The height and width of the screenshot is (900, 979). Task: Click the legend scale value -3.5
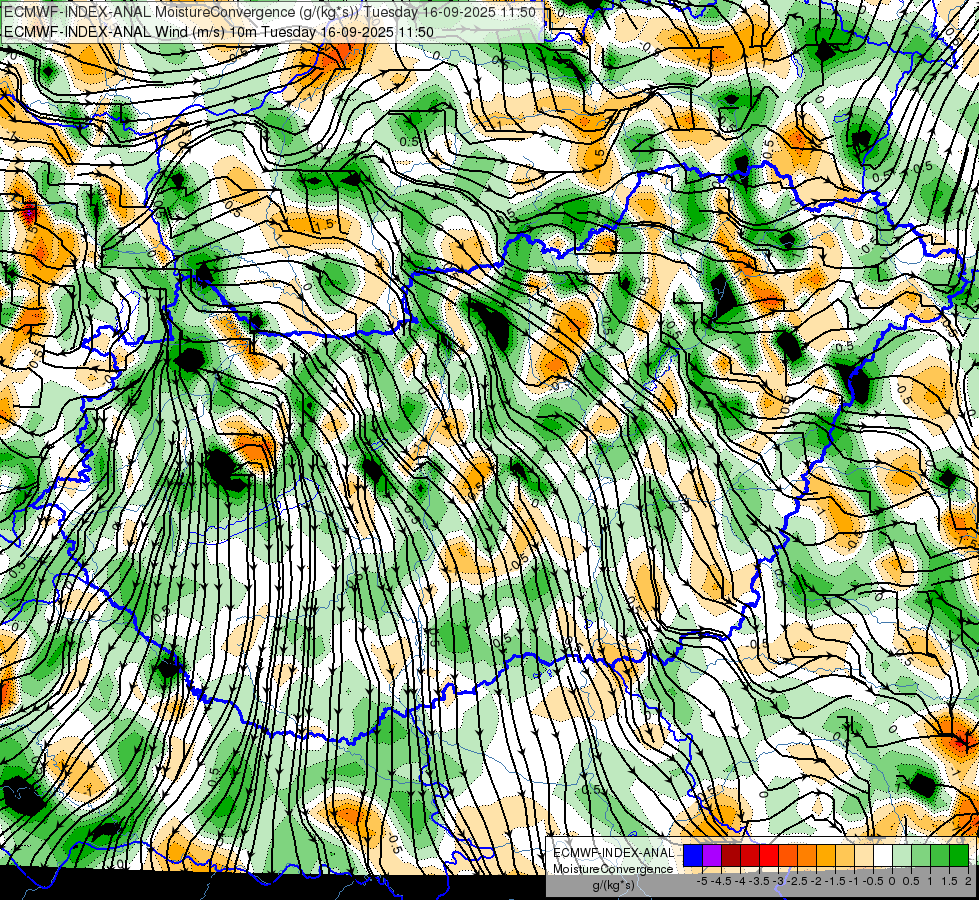[x=759, y=881]
